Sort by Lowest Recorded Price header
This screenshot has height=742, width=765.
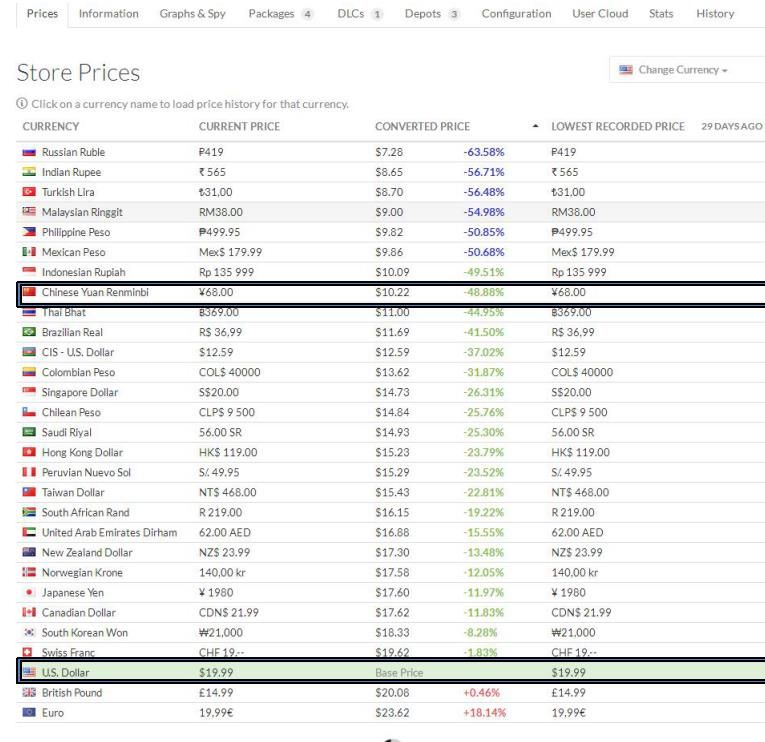[617, 127]
